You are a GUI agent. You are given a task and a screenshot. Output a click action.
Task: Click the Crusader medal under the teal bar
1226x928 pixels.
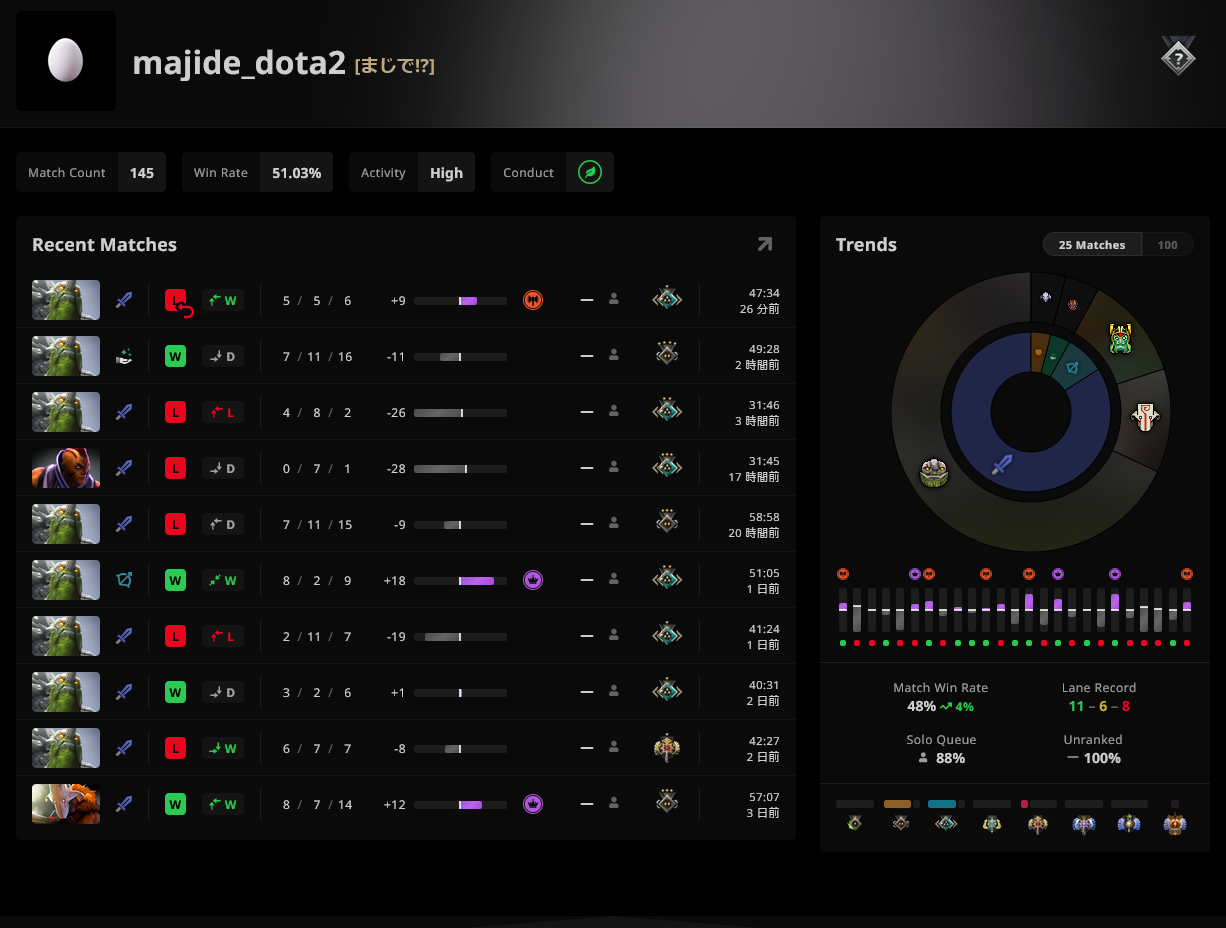click(946, 824)
